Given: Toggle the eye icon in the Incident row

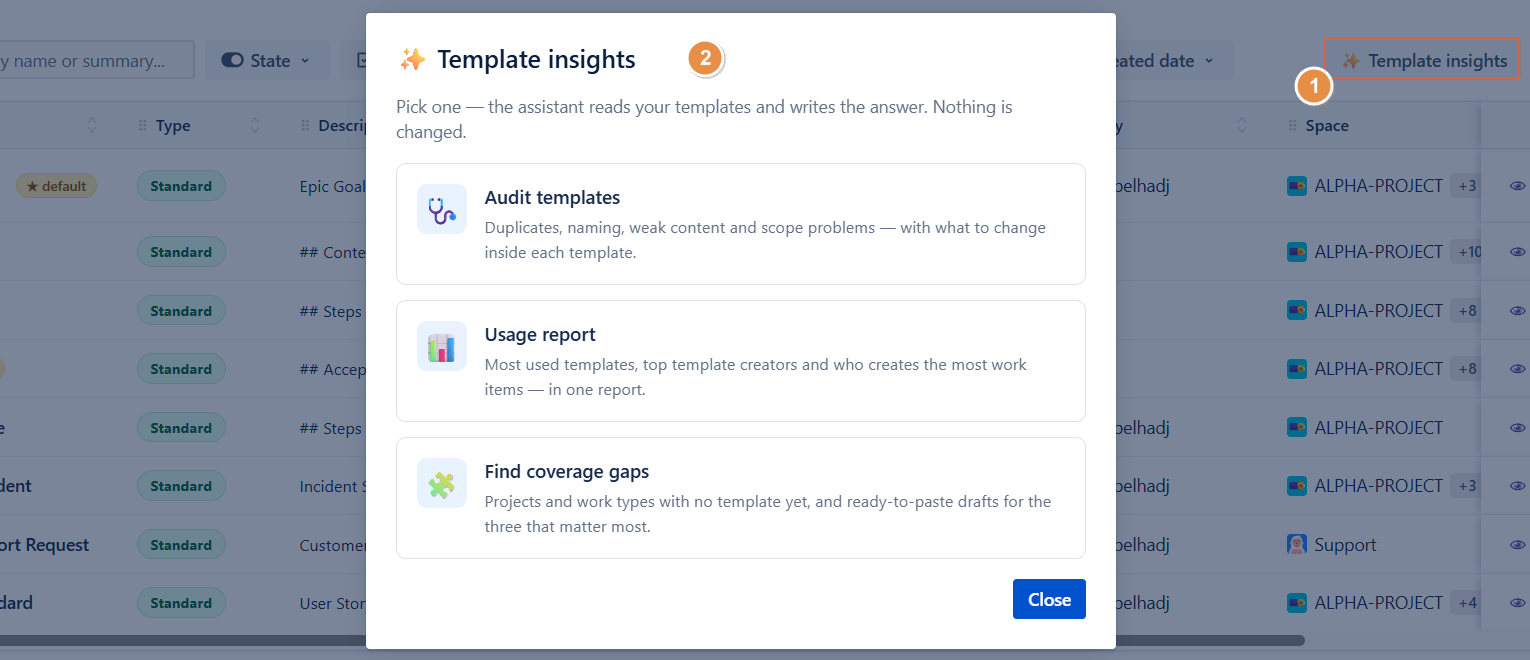Looking at the screenshot, I should 1517,486.
